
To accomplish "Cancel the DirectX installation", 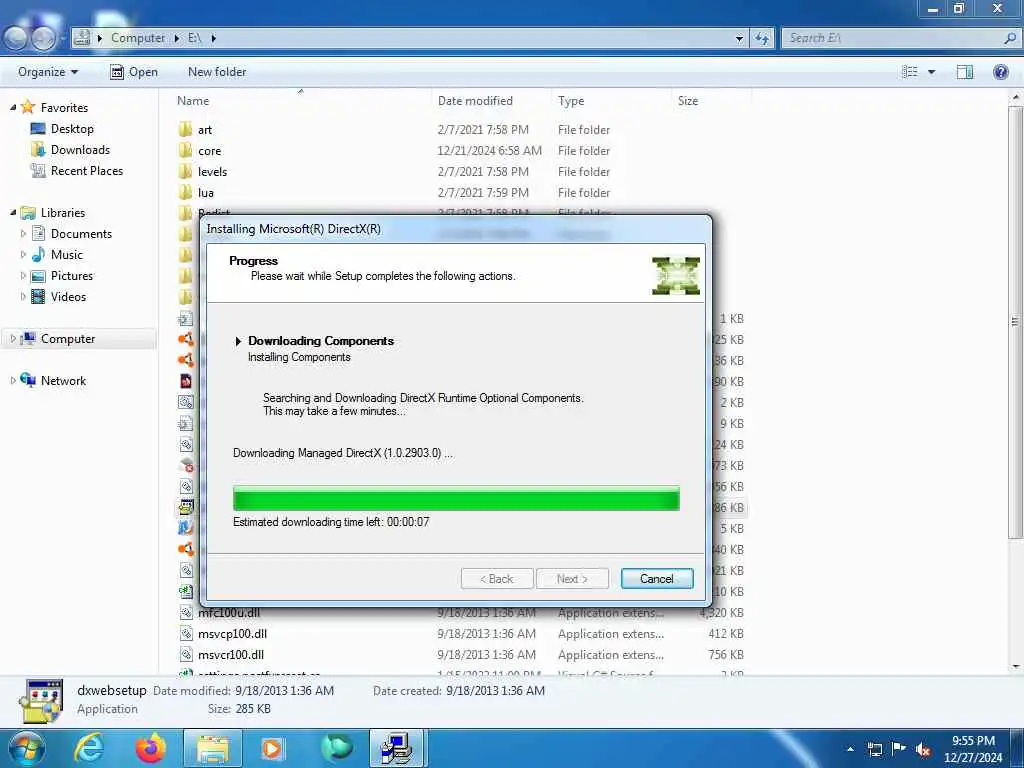I will click(656, 579).
